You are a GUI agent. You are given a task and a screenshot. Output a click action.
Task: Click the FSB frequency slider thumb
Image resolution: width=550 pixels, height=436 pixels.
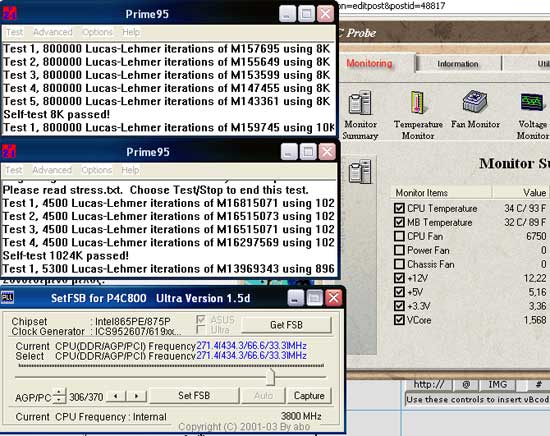270,377
